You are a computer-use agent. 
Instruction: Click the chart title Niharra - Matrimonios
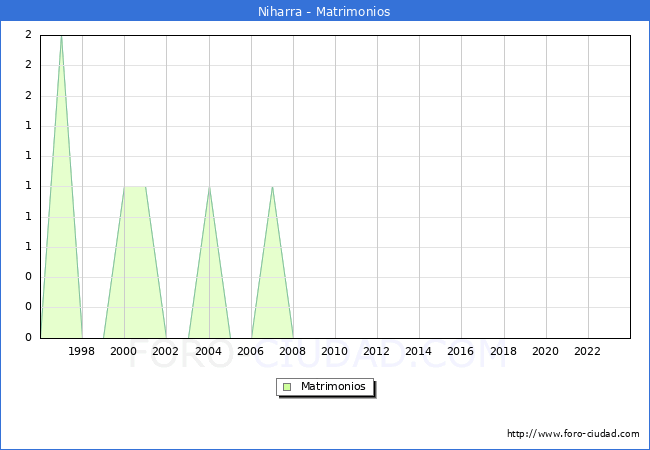coord(324,12)
